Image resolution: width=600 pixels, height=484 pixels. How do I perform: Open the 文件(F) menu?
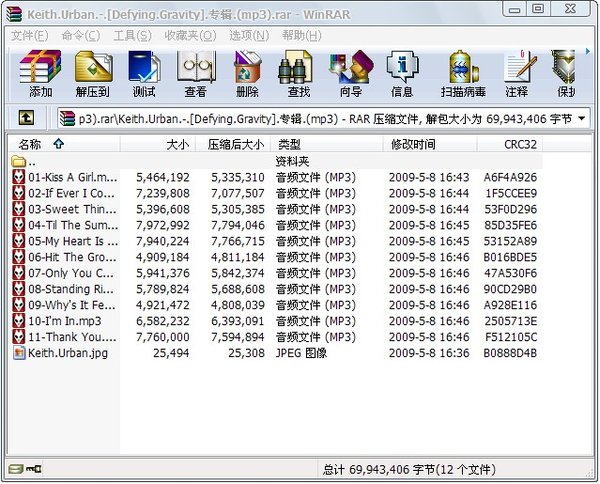(x=29, y=36)
